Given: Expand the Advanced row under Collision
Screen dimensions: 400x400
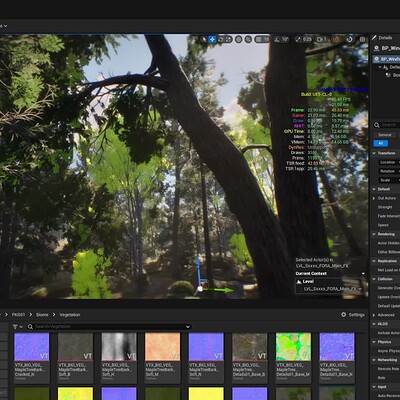Looking at the screenshot, I should 374,315.
